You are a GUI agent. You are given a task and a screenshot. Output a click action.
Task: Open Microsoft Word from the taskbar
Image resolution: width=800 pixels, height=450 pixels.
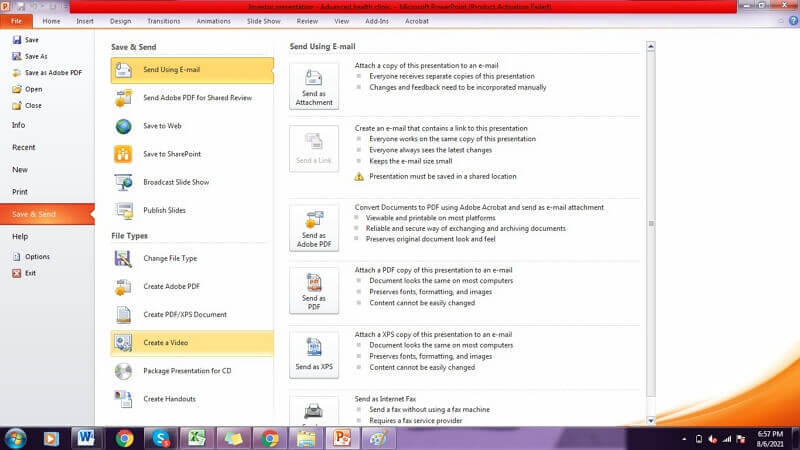(85, 438)
